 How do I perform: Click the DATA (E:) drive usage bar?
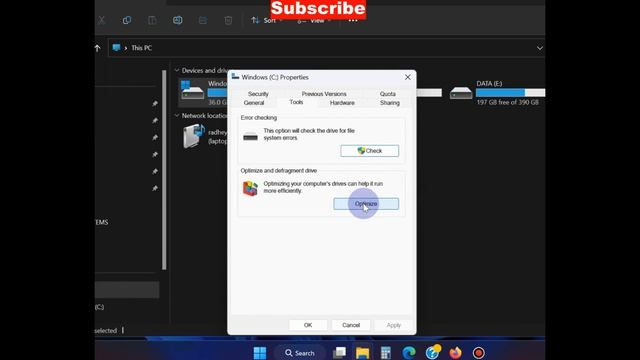click(510, 93)
